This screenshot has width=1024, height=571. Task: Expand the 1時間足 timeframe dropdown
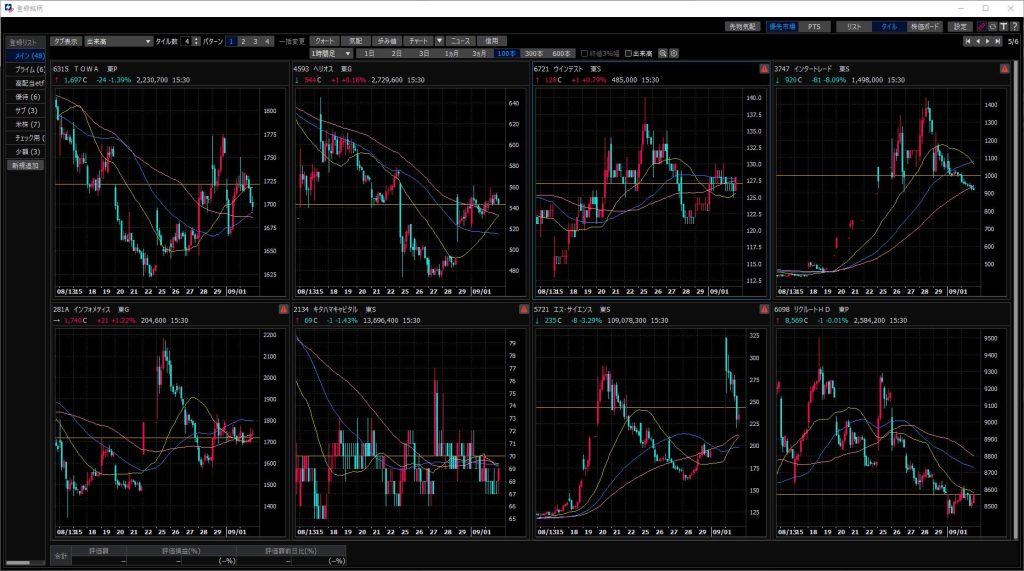tap(347, 53)
